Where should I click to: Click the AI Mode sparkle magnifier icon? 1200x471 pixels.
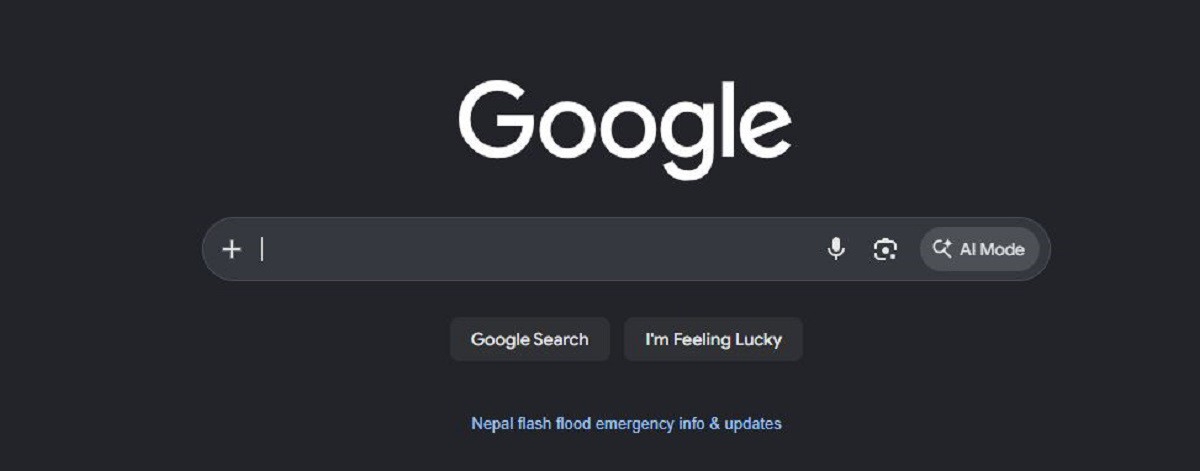(941, 249)
